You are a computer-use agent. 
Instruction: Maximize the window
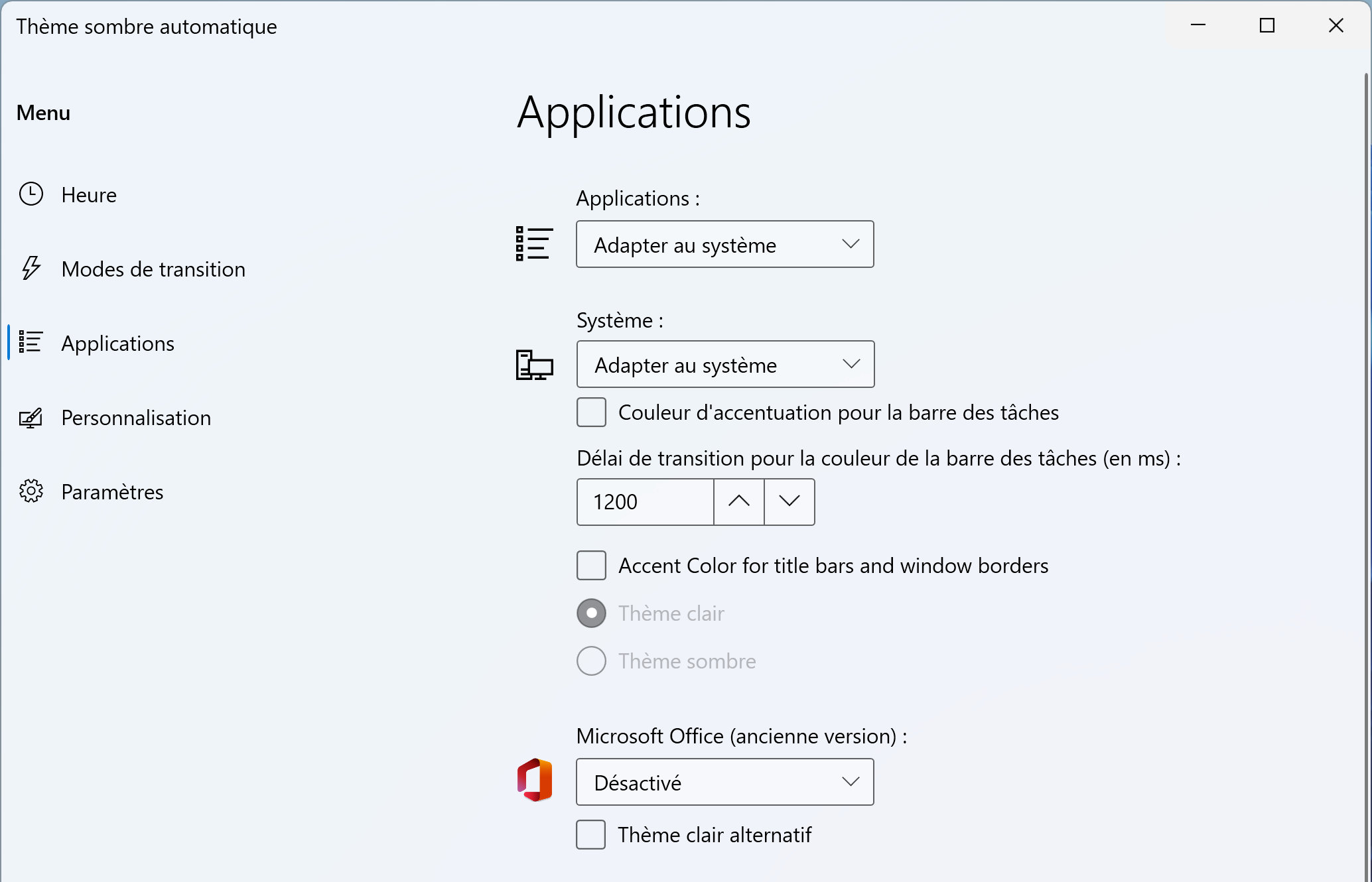(x=1267, y=25)
